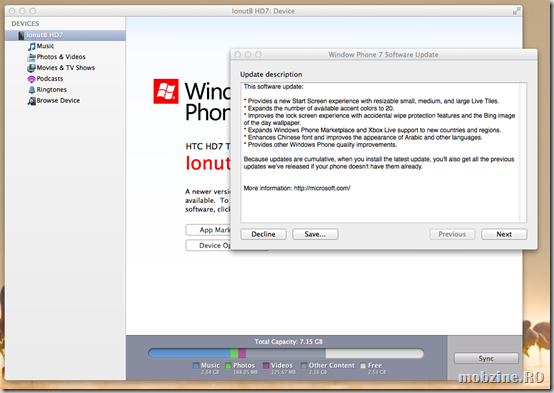Click the disabled Previous button
Screen dimensions: 554x393
pos(452,234)
